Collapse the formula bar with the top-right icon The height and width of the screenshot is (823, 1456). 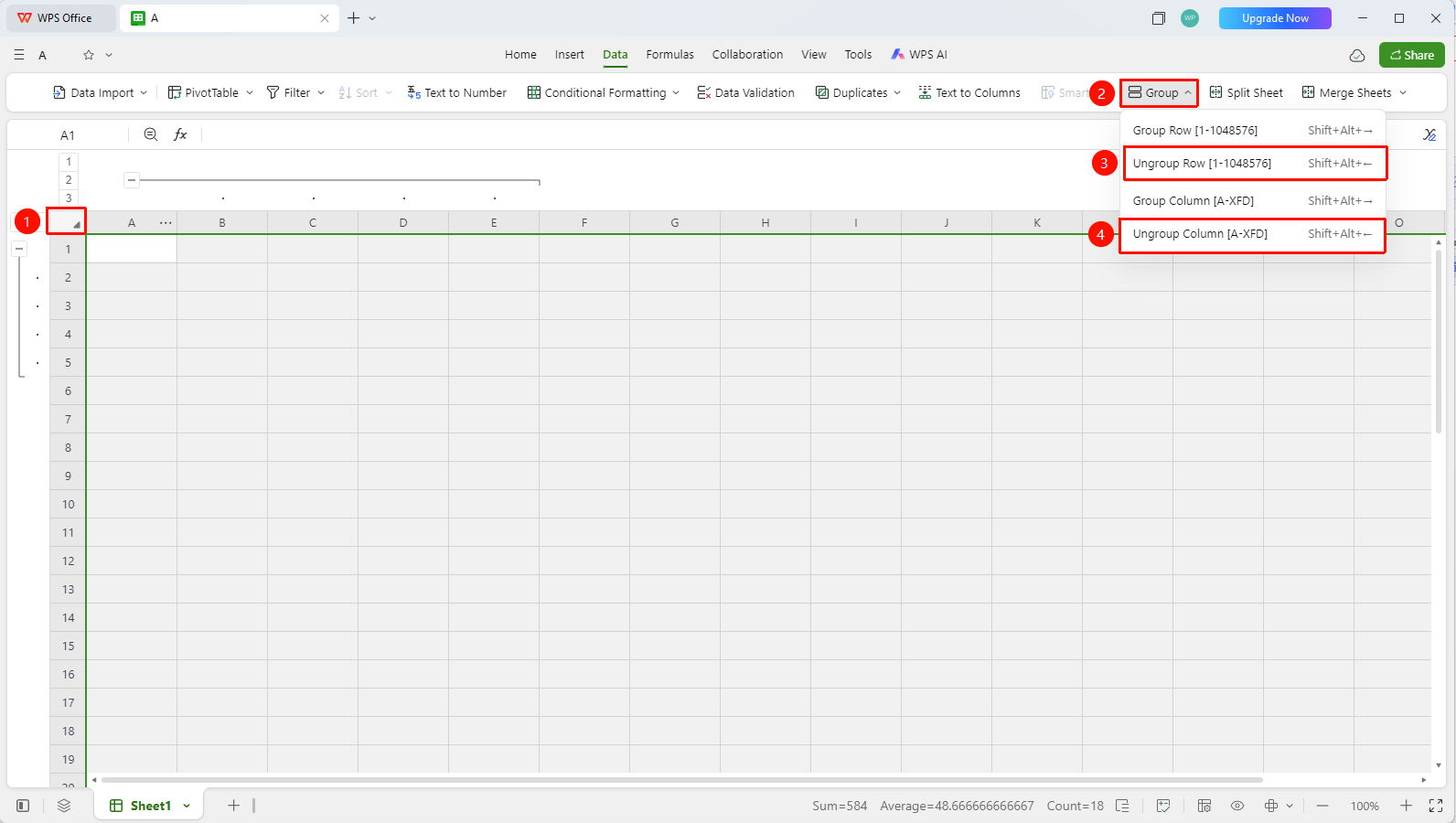click(x=1429, y=134)
